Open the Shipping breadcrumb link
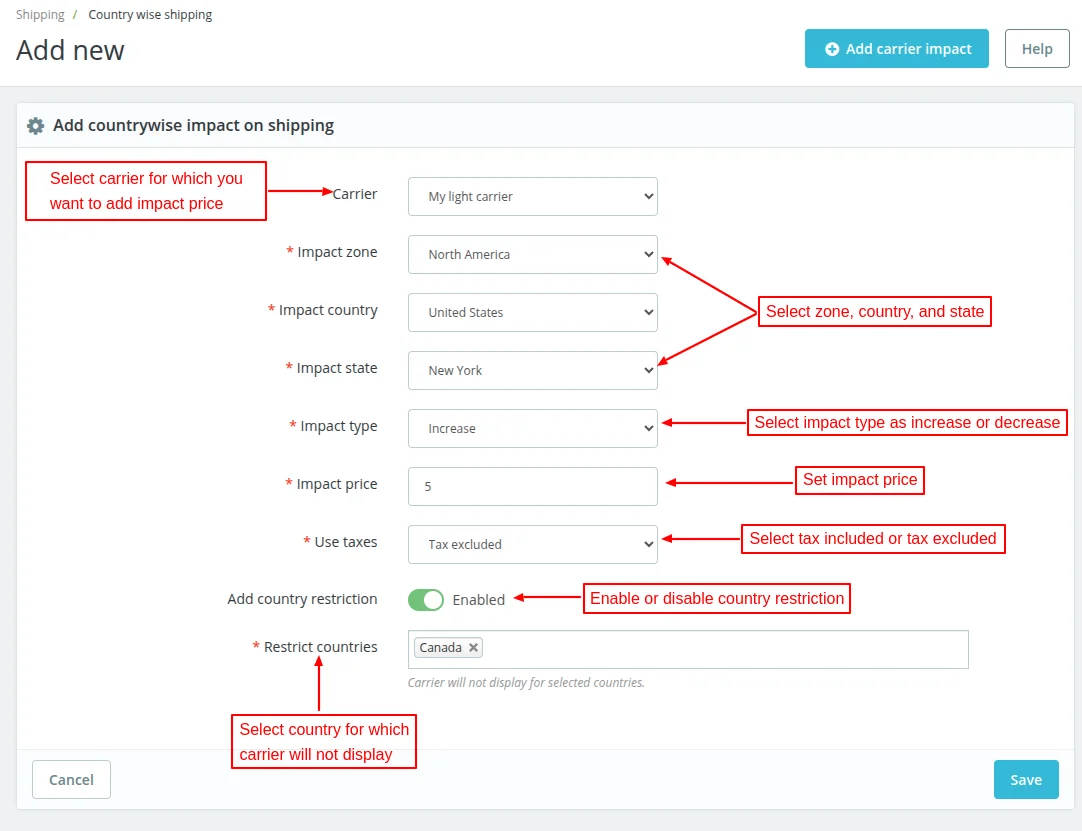1082x831 pixels. pos(40,15)
